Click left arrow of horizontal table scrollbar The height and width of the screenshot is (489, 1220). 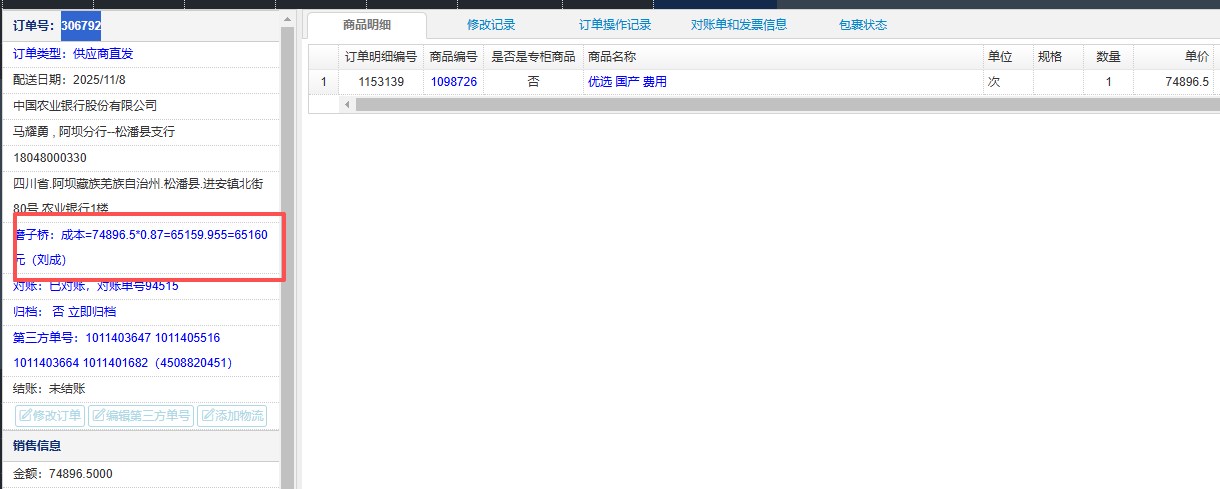(x=348, y=104)
